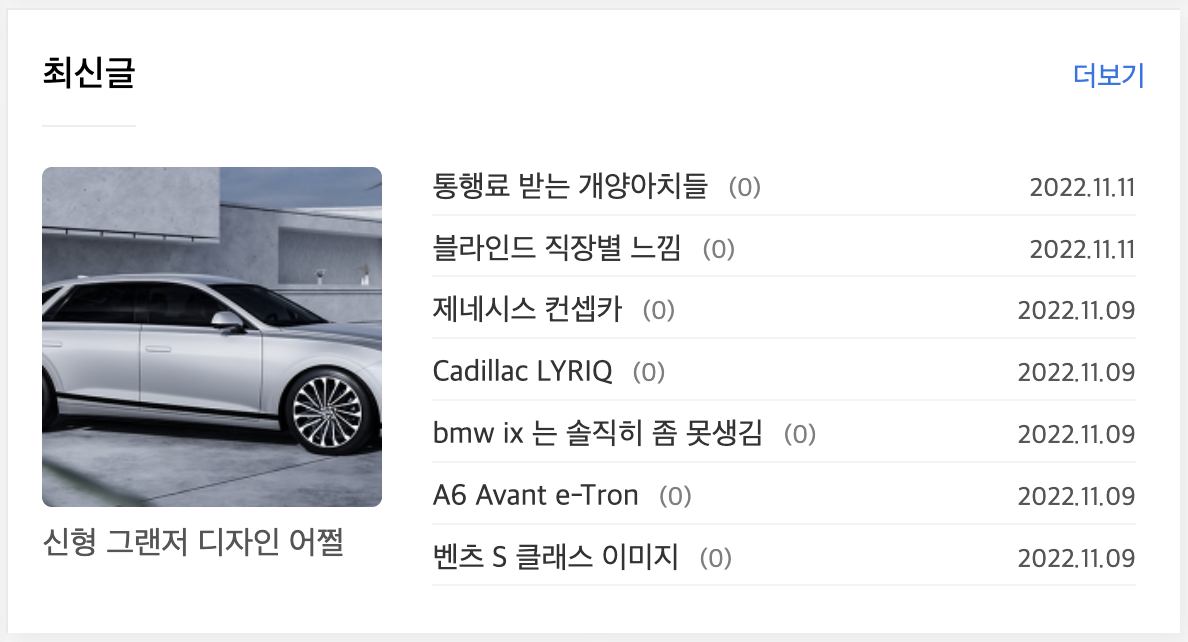The width and height of the screenshot is (1188, 642).
Task: Click the comment count on 벤츠 S 클래스 이미지
Action: [x=714, y=557]
